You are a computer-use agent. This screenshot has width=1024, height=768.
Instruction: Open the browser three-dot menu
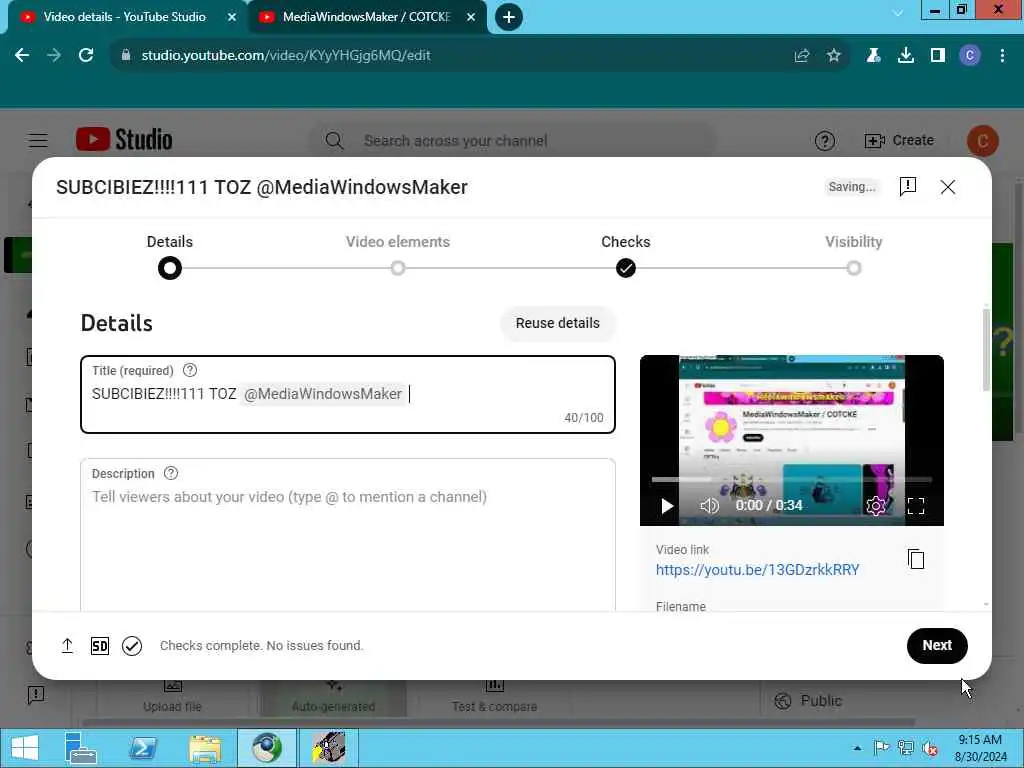[x=1002, y=56]
